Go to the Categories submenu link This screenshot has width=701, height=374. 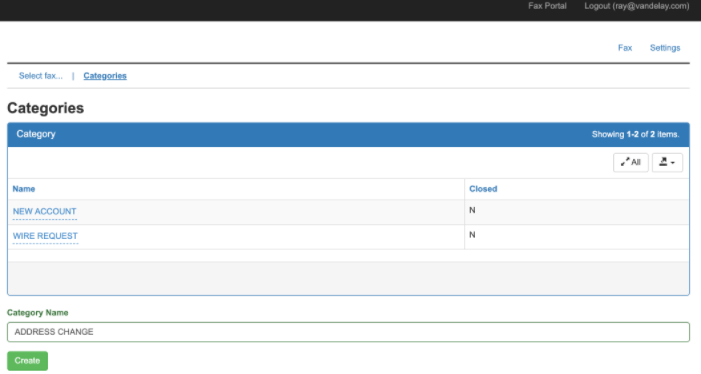(x=105, y=76)
